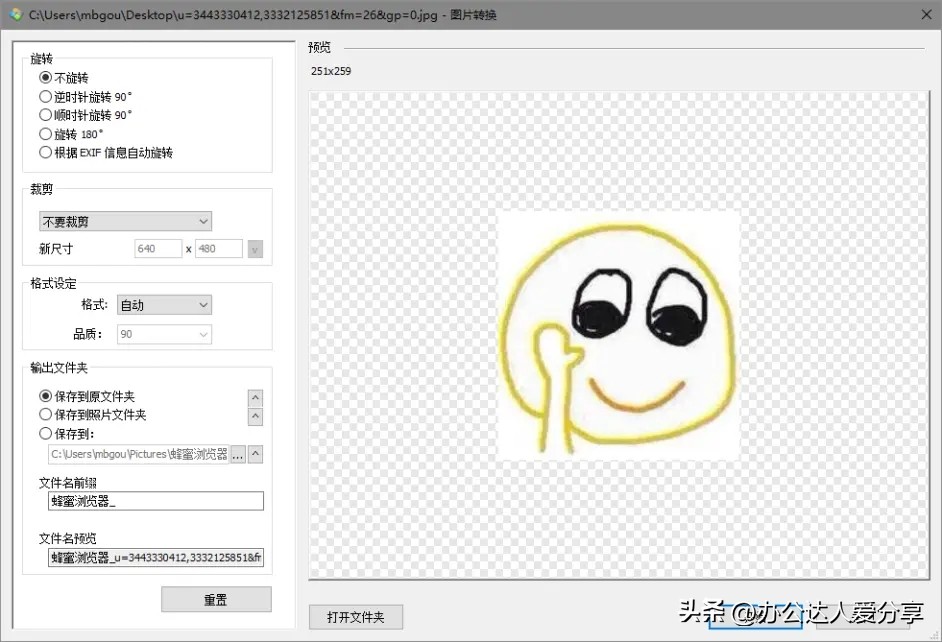This screenshot has width=942, height=642.
Task: Open the 品质 value combo box
Action: tap(163, 333)
